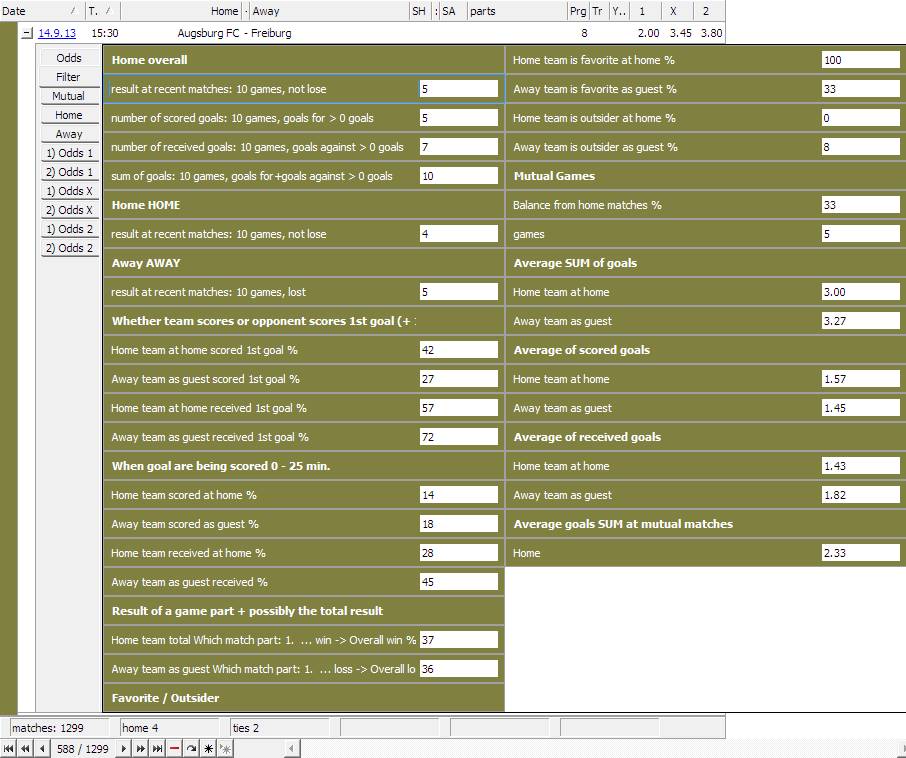Screen dimensions: 906x758
Task: Edit 'Home team received at home %' field
Action: tap(459, 553)
